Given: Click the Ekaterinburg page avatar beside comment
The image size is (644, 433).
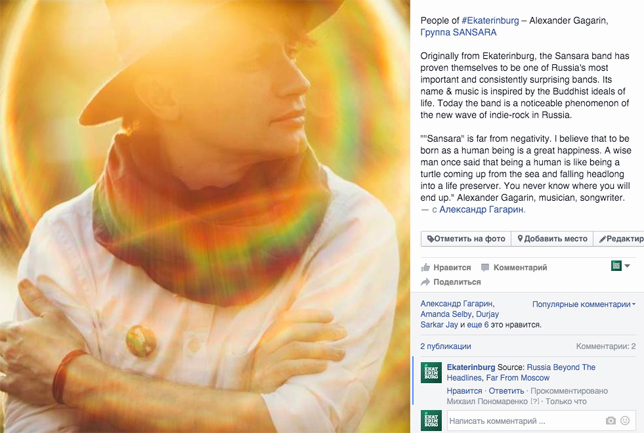Looking at the screenshot, I should (431, 373).
